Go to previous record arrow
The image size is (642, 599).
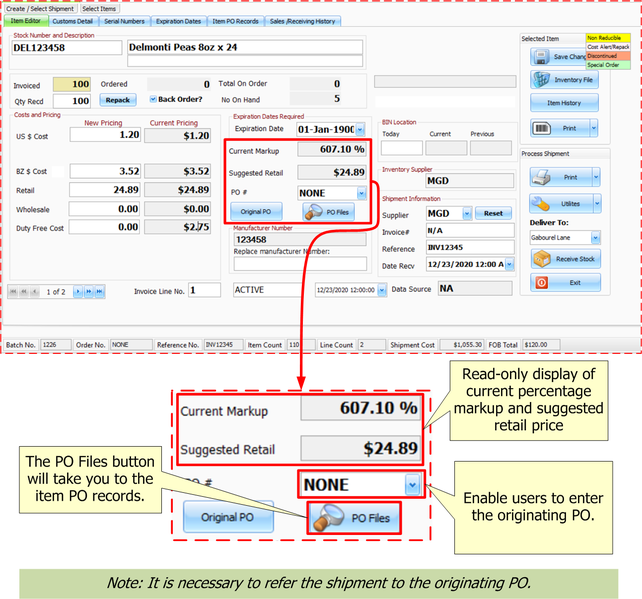pyautogui.click(x=35, y=292)
